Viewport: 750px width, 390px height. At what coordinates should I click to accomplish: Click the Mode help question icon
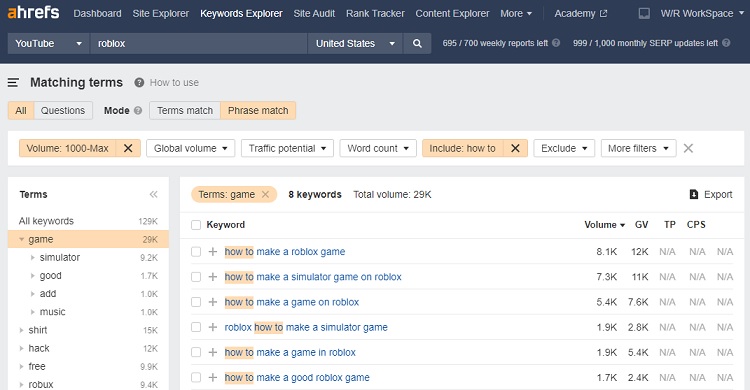point(138,111)
